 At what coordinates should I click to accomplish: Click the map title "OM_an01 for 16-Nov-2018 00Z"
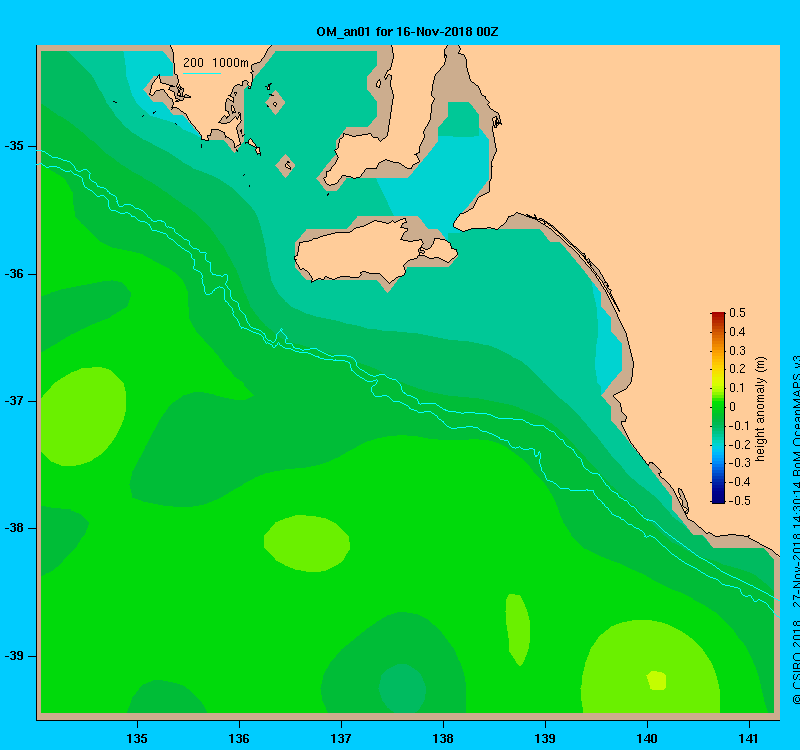click(x=407, y=32)
